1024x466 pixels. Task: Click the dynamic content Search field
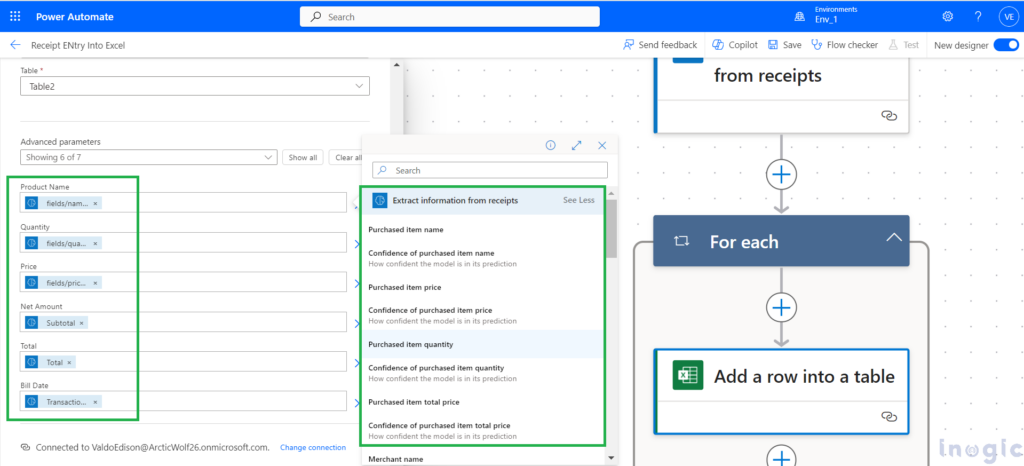click(x=490, y=170)
